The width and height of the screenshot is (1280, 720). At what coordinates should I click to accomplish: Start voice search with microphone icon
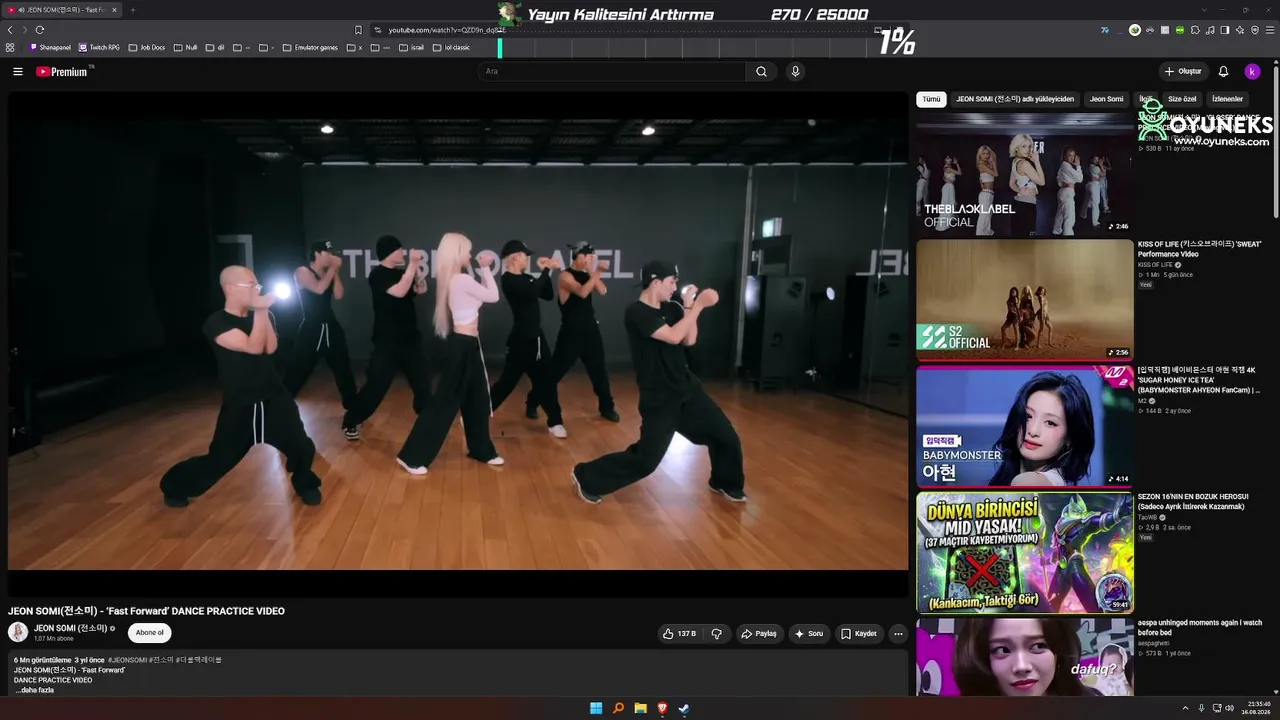(x=795, y=71)
